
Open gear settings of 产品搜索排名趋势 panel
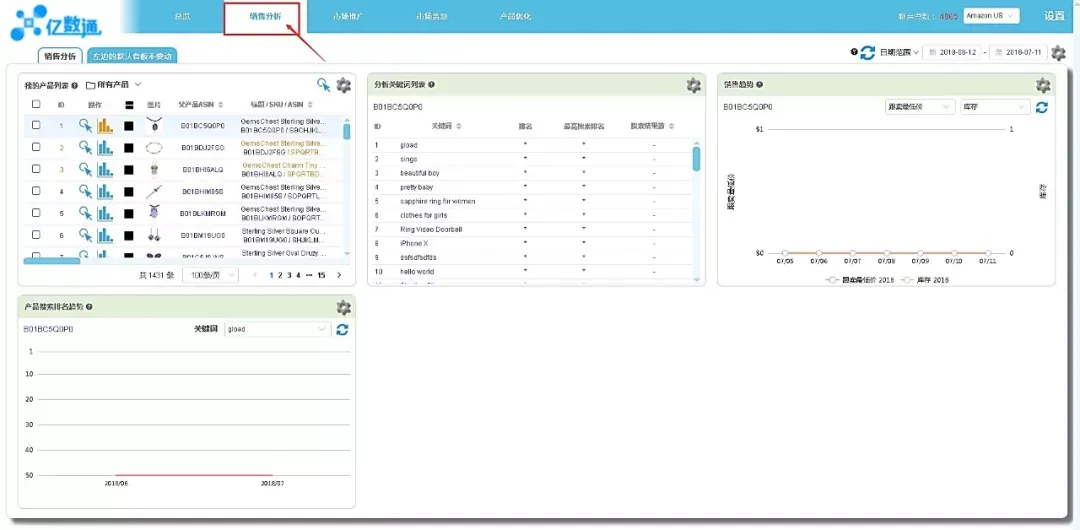pyautogui.click(x=343, y=307)
